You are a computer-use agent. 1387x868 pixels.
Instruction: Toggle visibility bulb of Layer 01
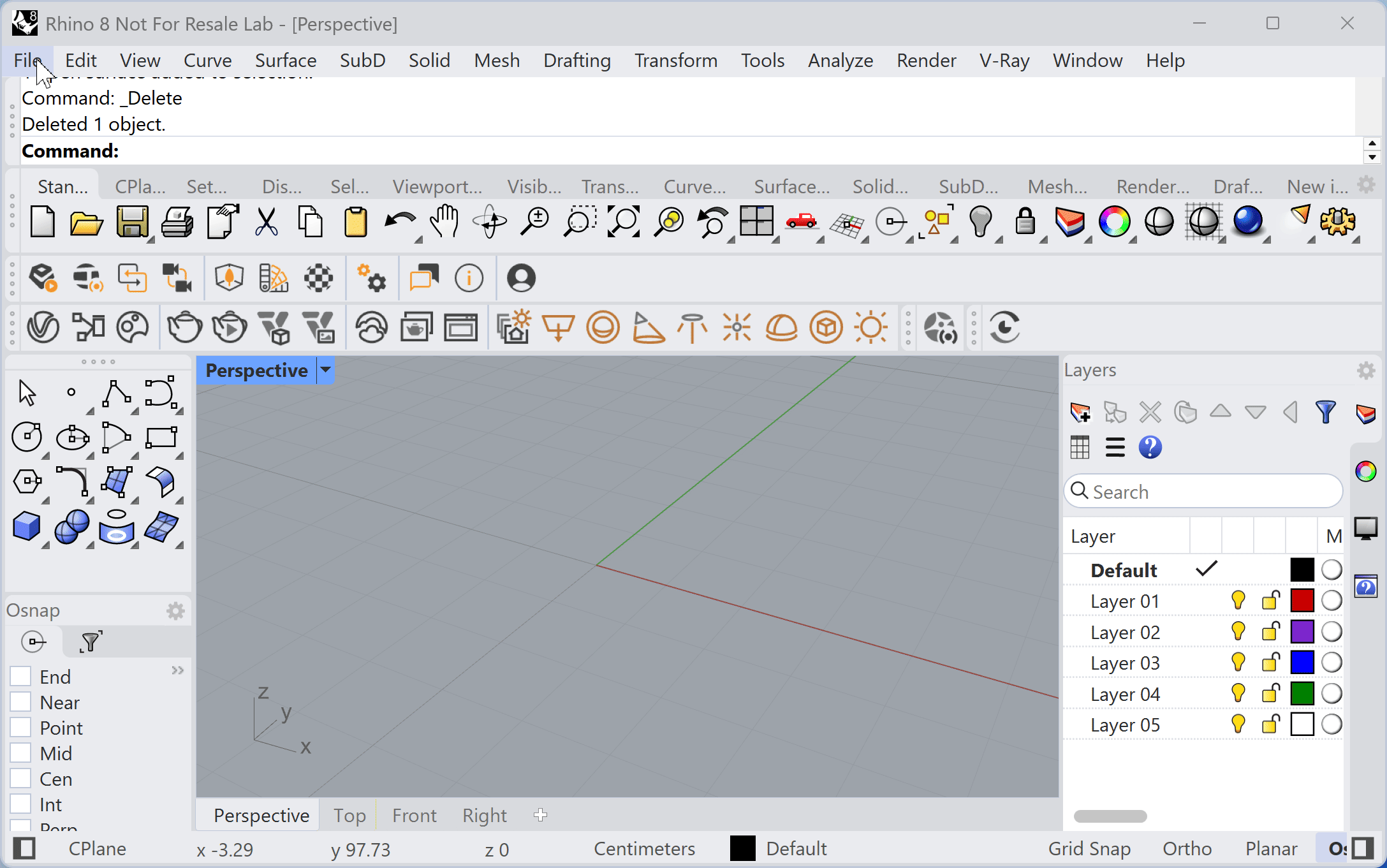tap(1238, 601)
